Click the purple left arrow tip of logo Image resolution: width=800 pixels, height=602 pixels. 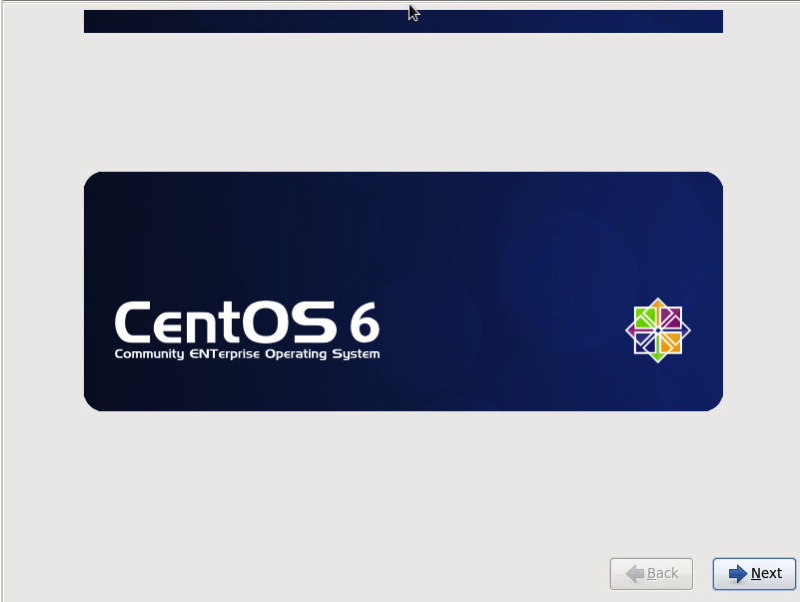point(629,330)
